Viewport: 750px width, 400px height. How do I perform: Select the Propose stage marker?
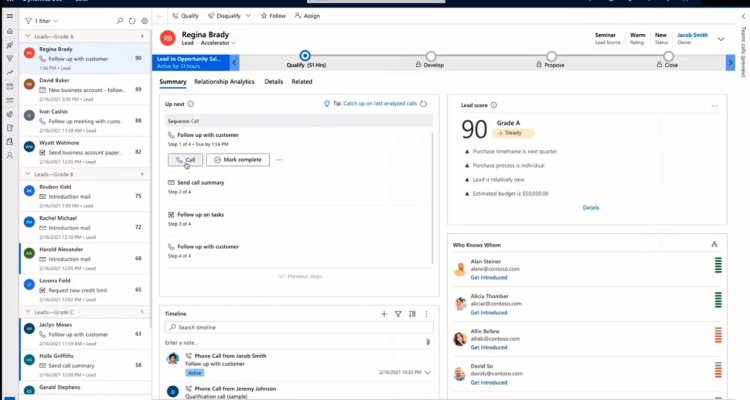(x=551, y=56)
